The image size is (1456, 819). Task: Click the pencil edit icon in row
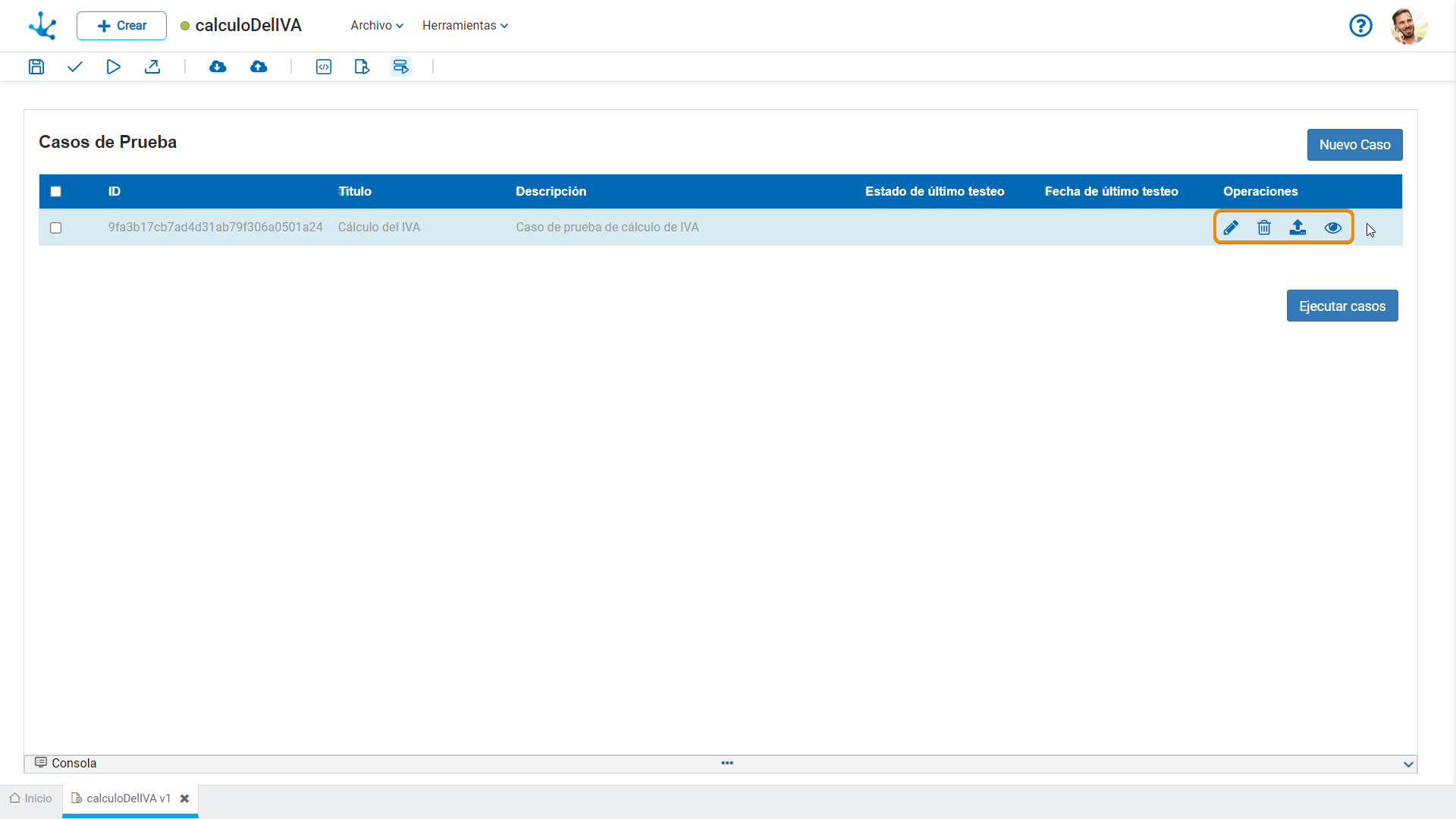pyautogui.click(x=1231, y=227)
